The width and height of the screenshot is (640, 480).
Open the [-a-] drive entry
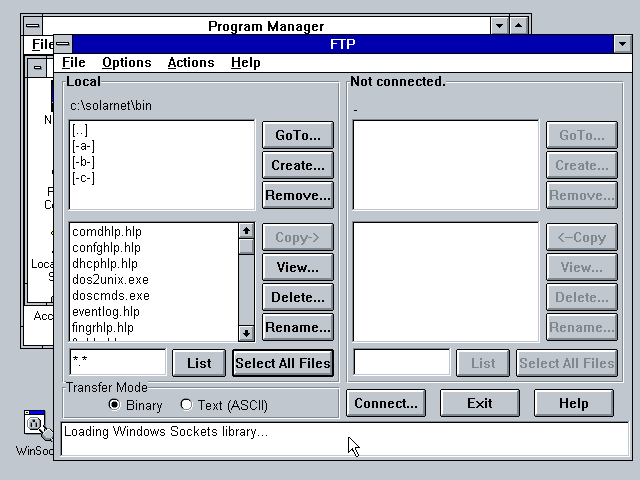[83, 146]
